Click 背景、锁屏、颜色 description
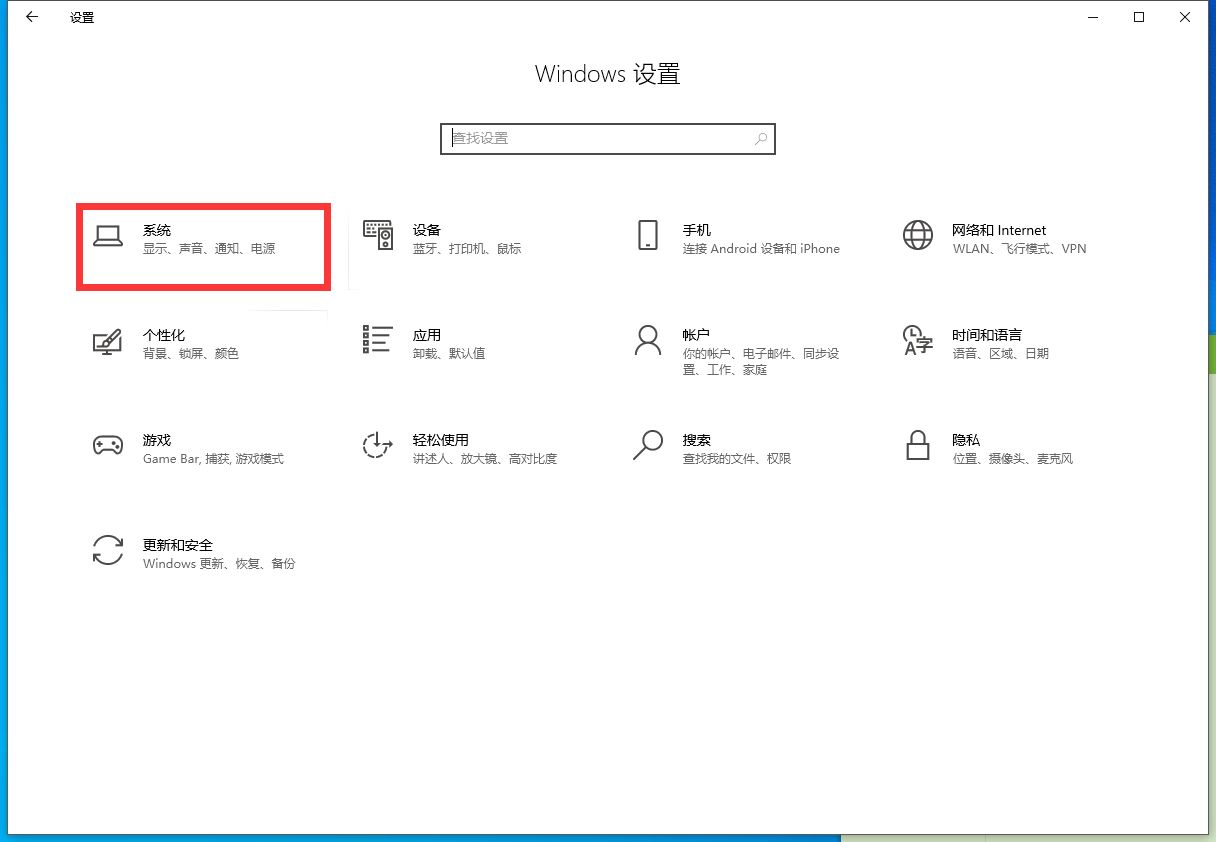Image resolution: width=1216 pixels, height=842 pixels. [x=191, y=354]
